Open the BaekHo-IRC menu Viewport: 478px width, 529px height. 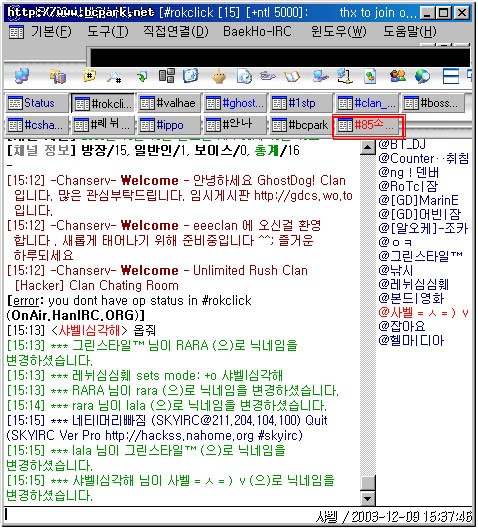tap(257, 32)
